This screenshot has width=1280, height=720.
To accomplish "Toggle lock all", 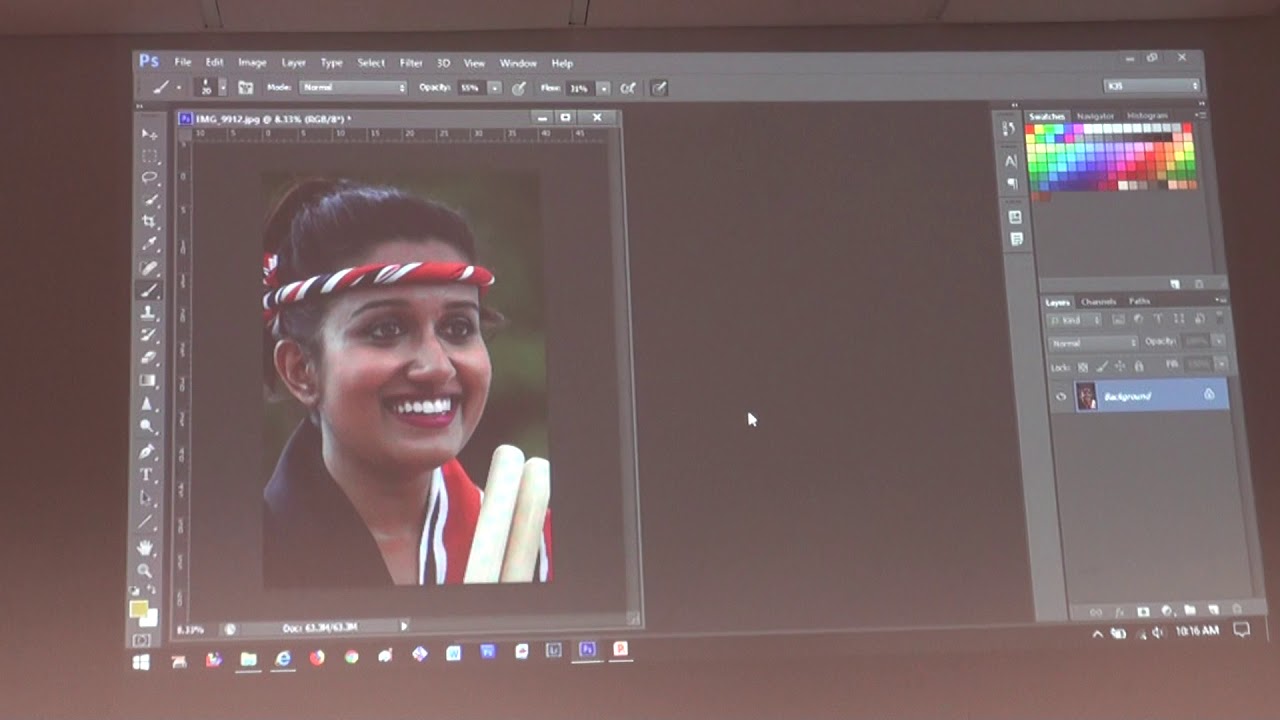I will coord(1139,367).
